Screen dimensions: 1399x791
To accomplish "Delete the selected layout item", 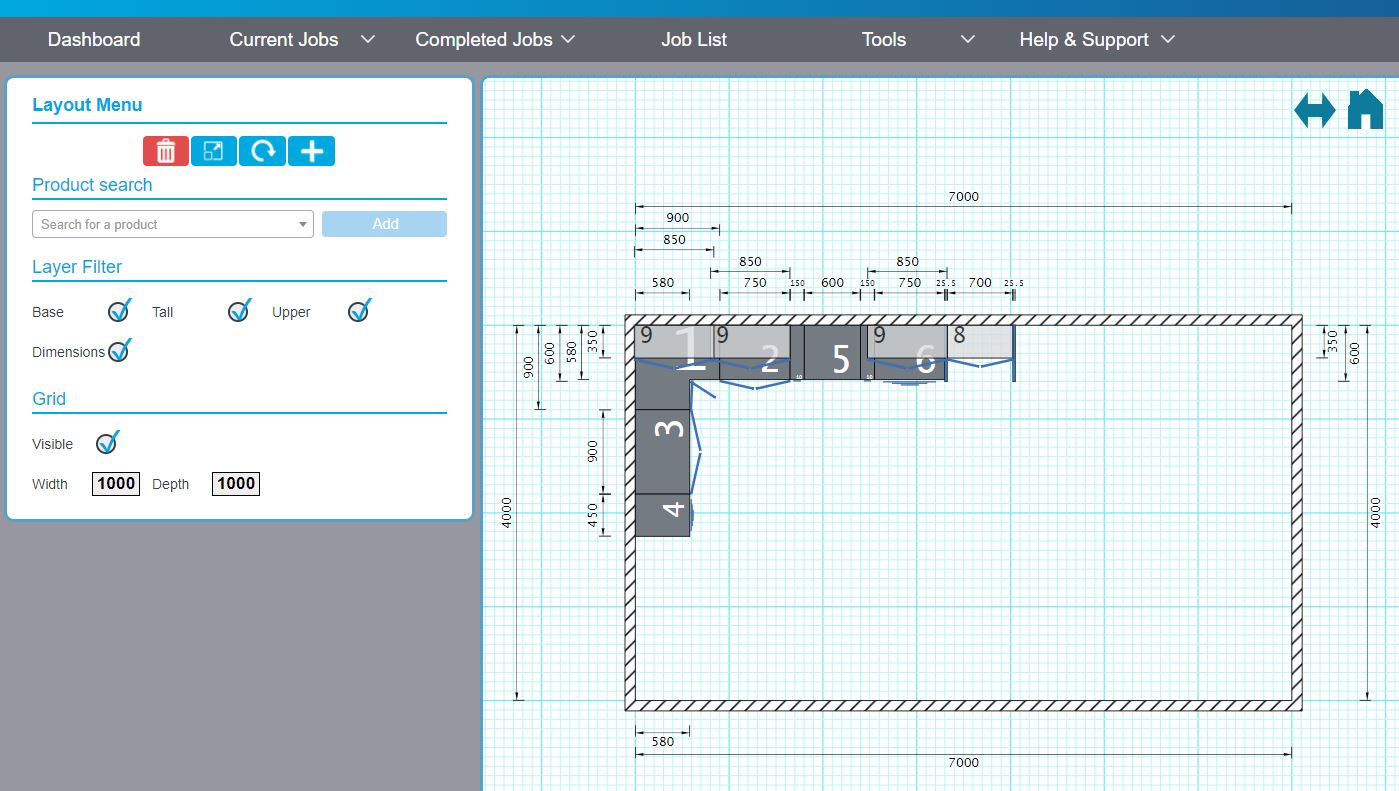I will point(165,151).
